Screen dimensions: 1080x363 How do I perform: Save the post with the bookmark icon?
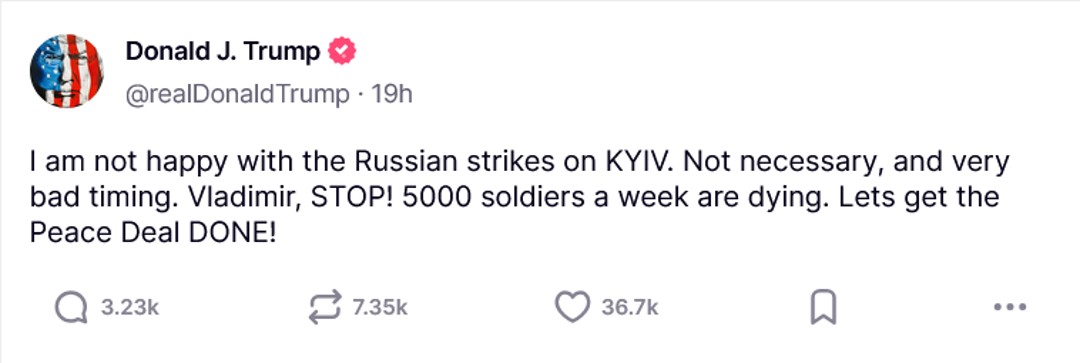point(822,308)
